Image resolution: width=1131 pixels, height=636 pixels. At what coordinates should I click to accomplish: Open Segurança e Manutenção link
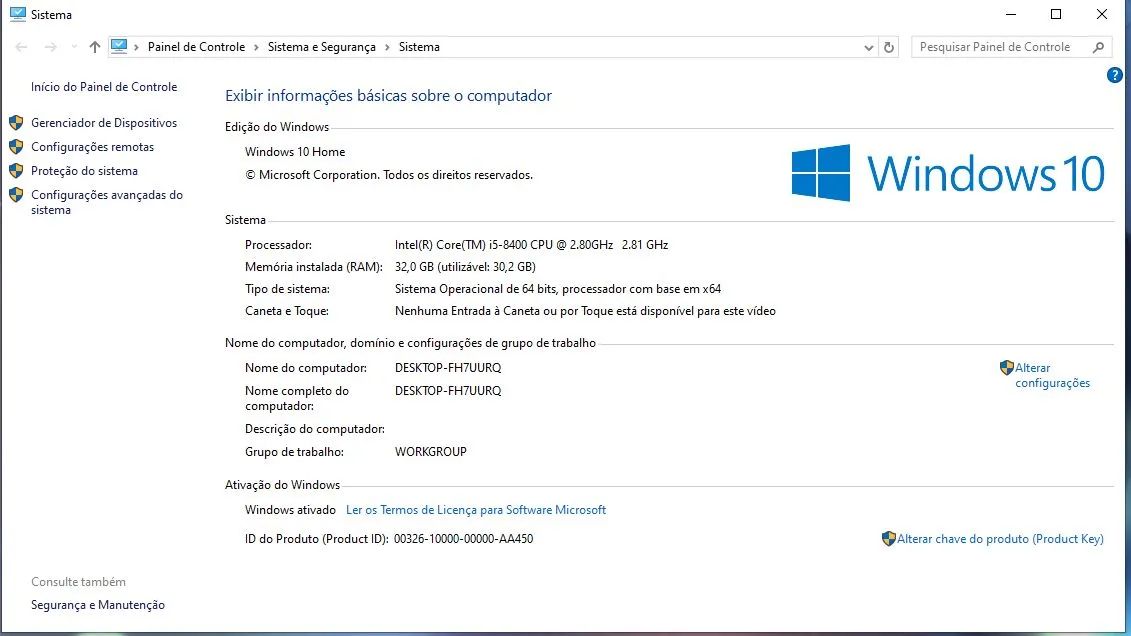(98, 605)
